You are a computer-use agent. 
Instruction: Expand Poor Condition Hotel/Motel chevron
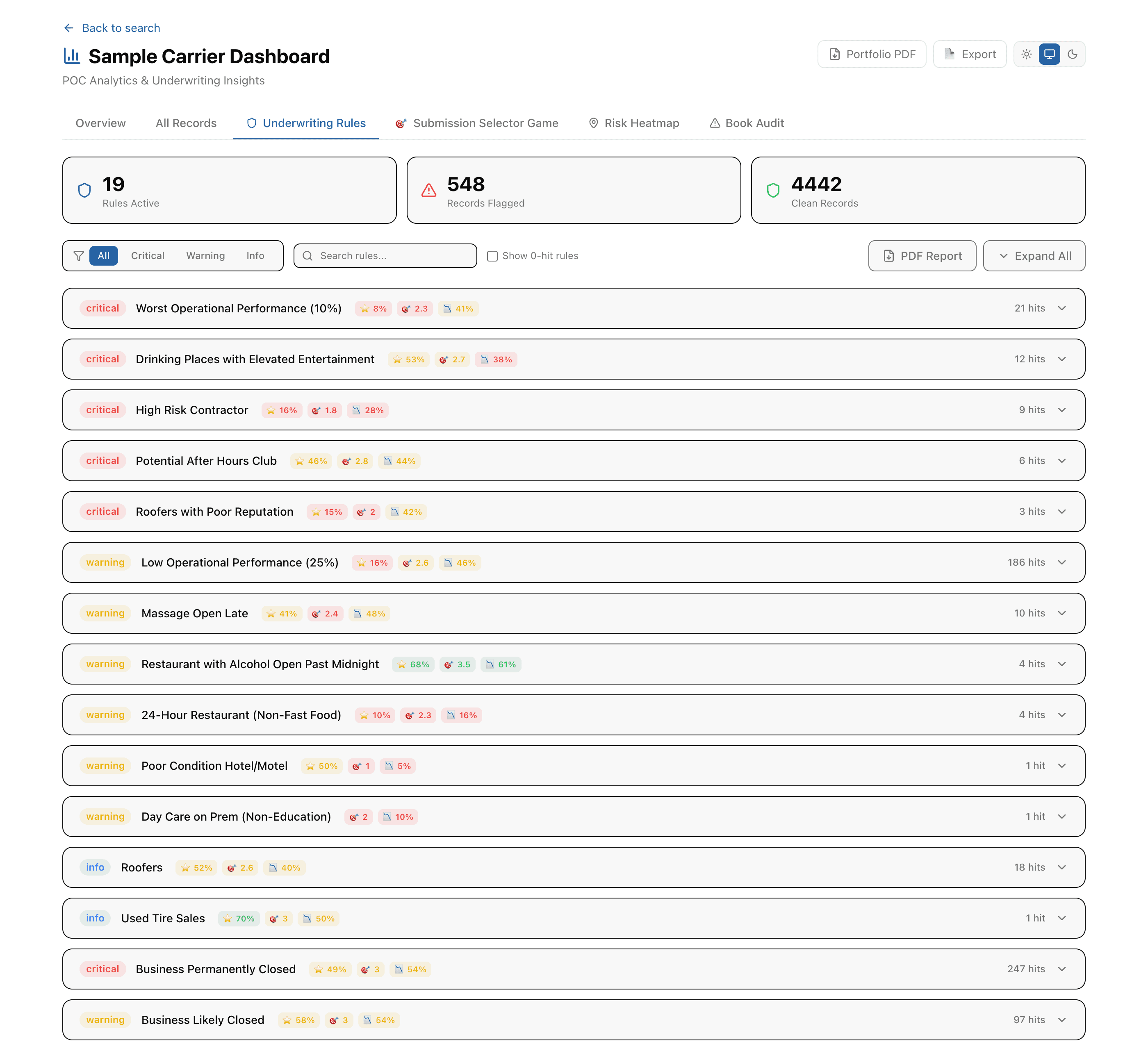click(x=1062, y=766)
